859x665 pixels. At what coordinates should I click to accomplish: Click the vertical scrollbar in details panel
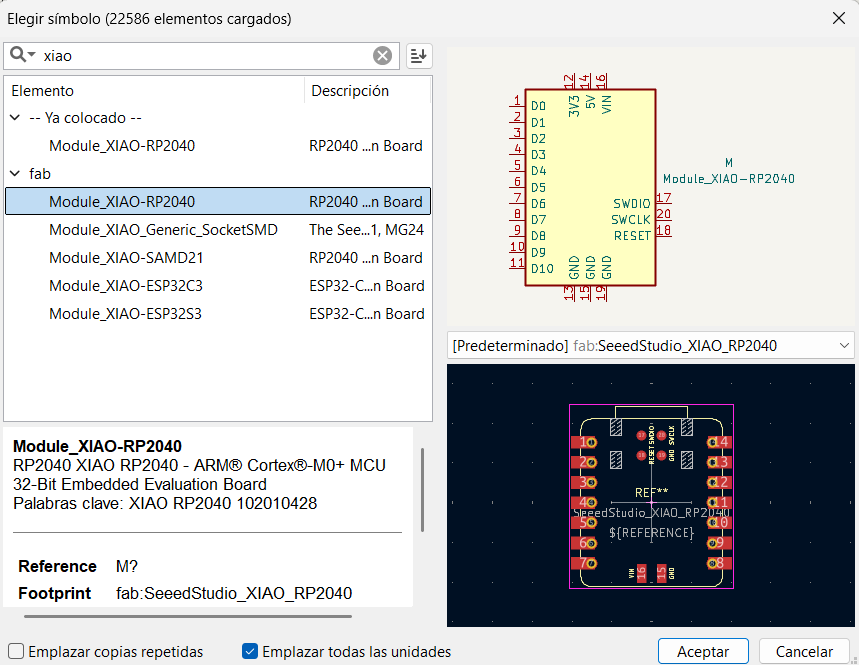[x=422, y=490]
